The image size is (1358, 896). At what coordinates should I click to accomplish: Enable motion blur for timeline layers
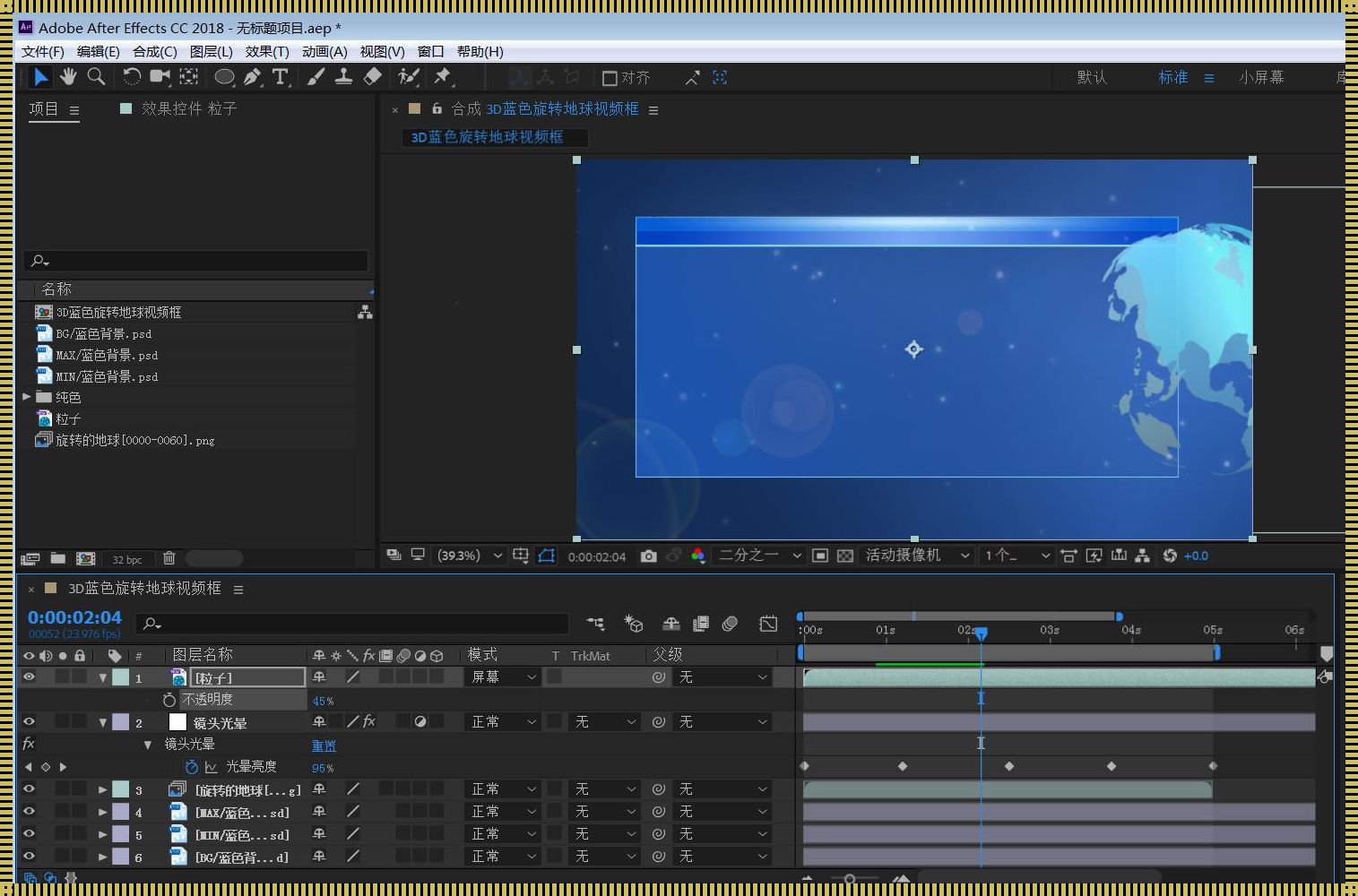pos(730,624)
